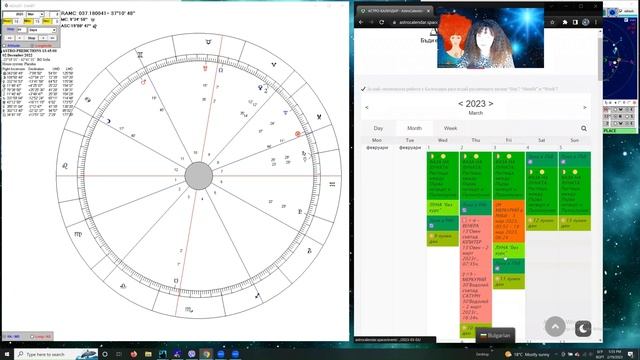
Task: Go to next year with the arrow right of 2023
Action: pyautogui.click(x=491, y=104)
